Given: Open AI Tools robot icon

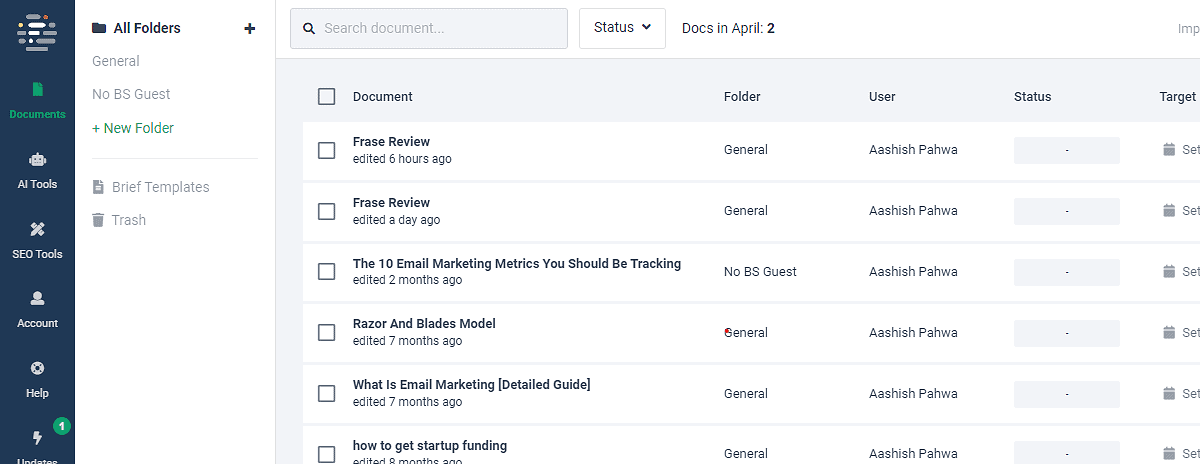Looking at the screenshot, I should (x=37, y=160).
